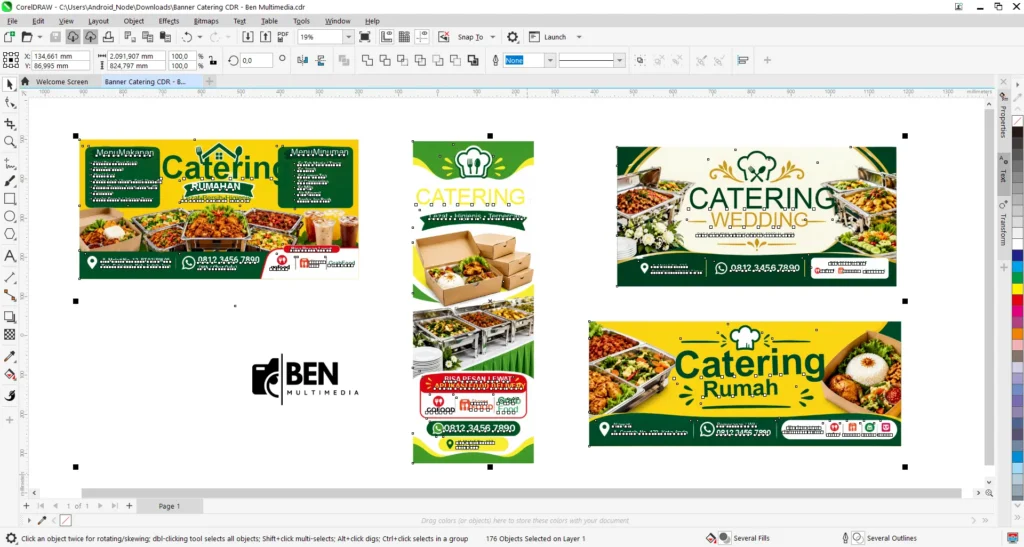Screen dimensions: 1024x547
Task: Open the Bitmaps menu
Action: coord(206,21)
